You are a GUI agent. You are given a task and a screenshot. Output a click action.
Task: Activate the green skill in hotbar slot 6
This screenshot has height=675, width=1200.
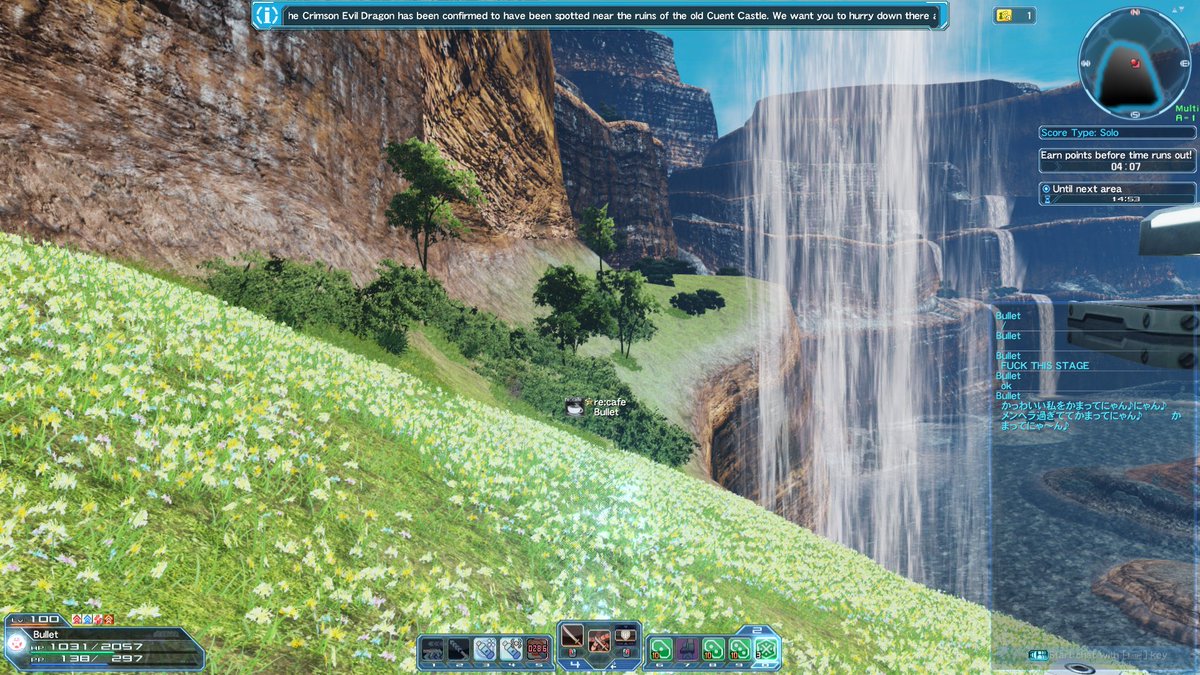tap(660, 649)
